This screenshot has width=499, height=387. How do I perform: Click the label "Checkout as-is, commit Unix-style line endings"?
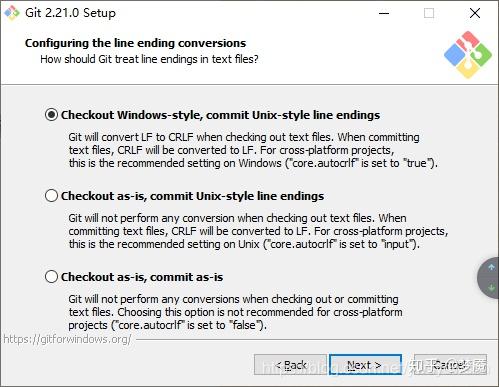pos(192,196)
